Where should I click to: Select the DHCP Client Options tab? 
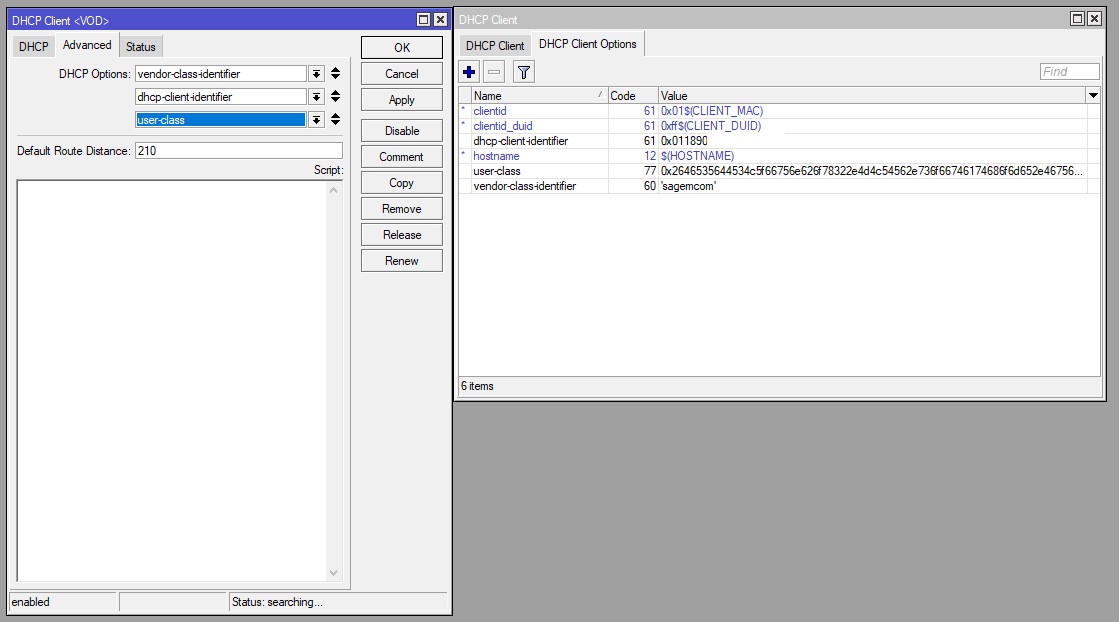(588, 44)
